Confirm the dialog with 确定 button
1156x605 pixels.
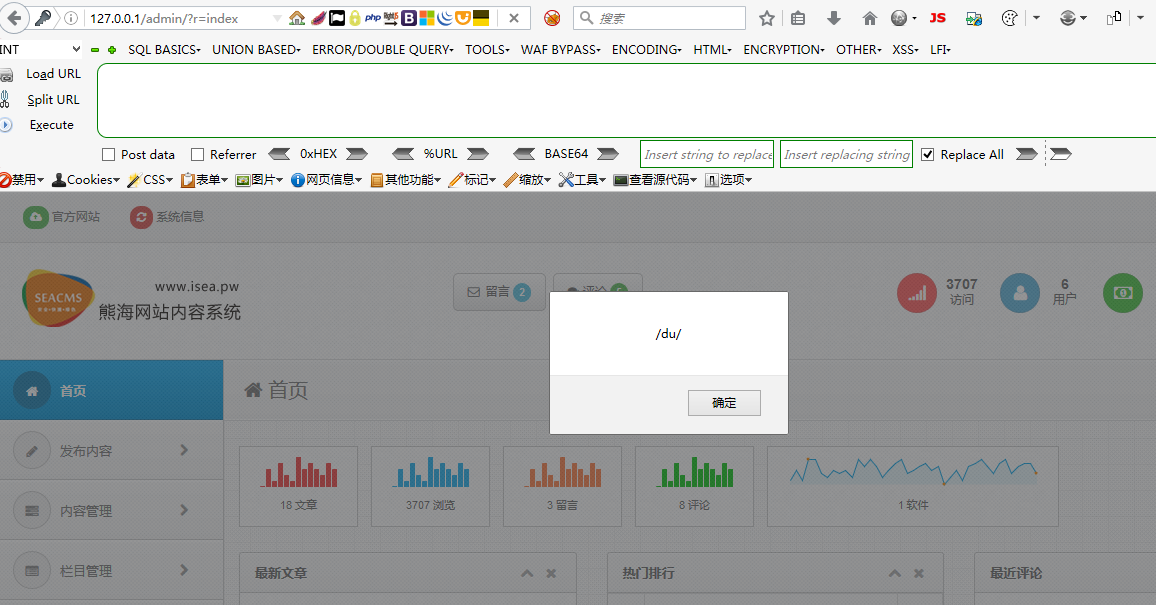coord(724,403)
